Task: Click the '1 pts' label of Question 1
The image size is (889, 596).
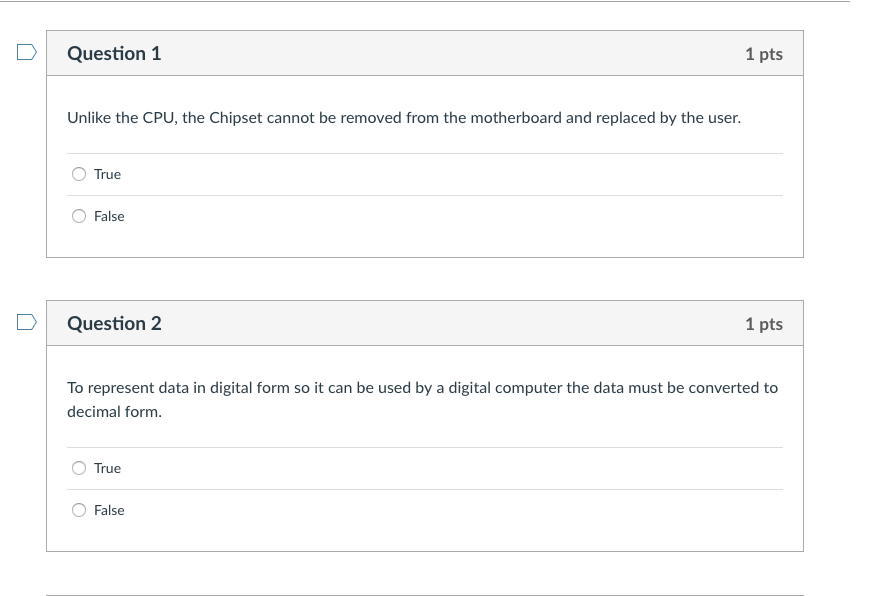Action: [x=763, y=54]
